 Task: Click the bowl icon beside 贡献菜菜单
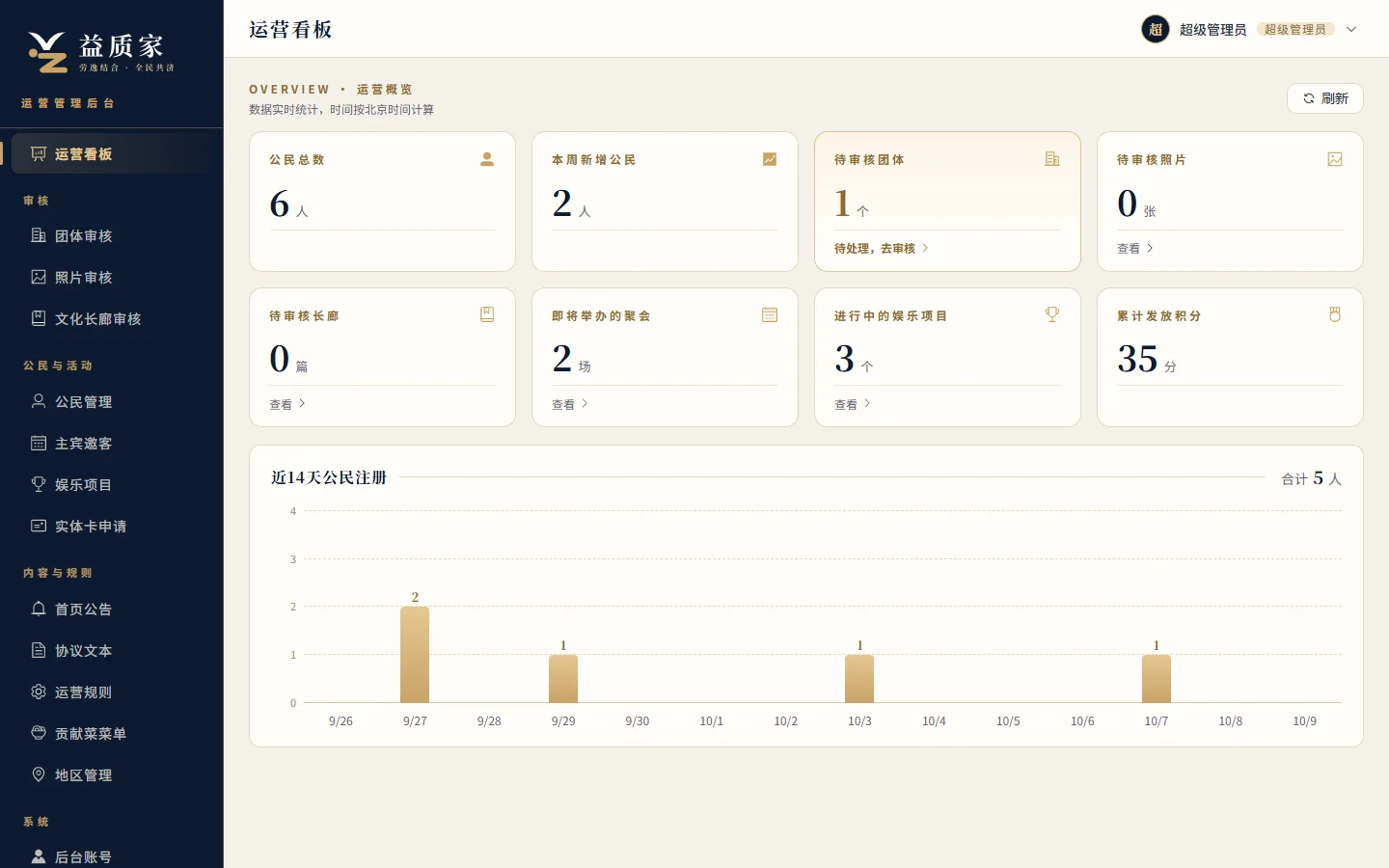click(x=39, y=733)
